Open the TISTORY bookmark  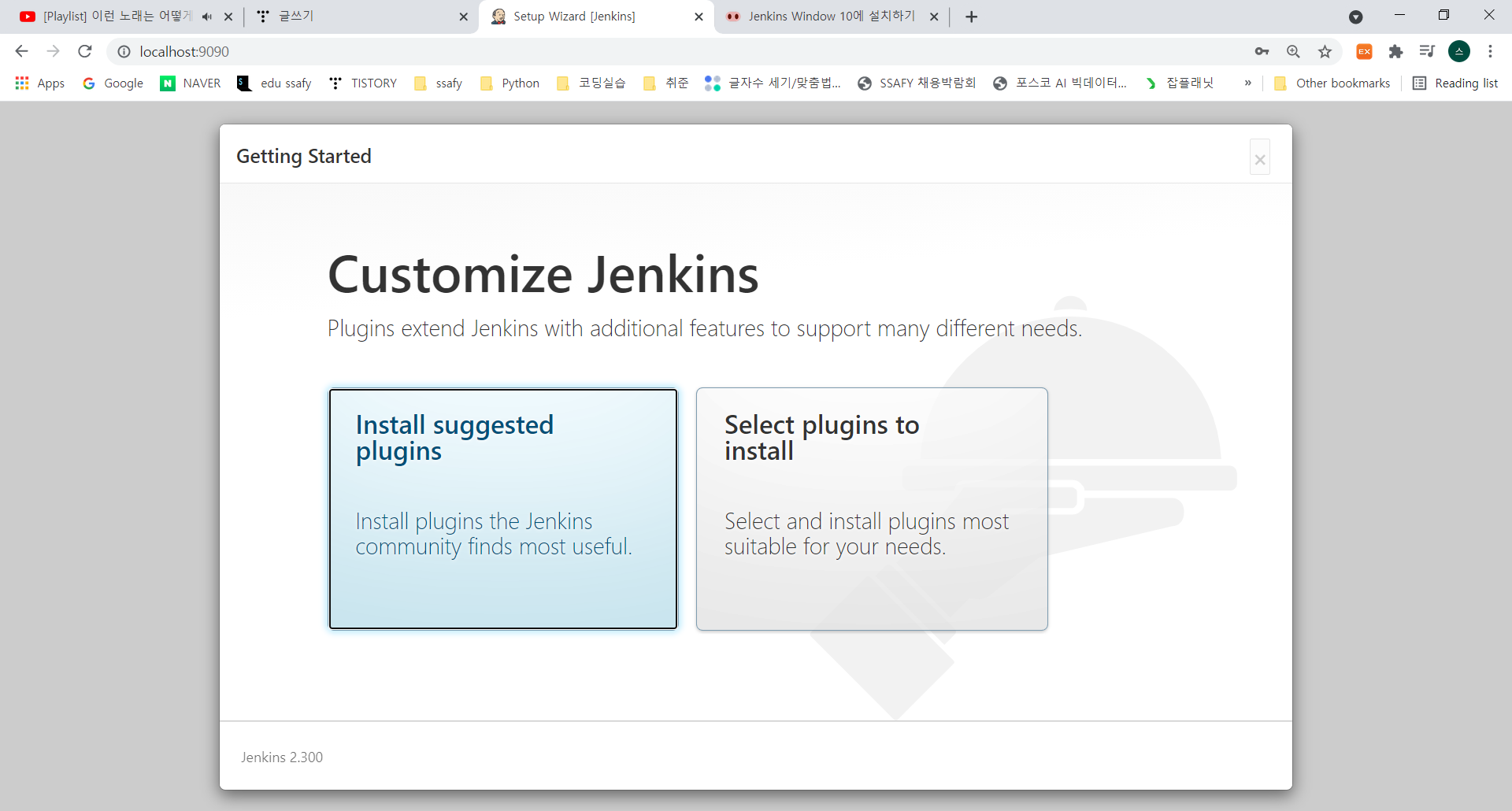[363, 83]
